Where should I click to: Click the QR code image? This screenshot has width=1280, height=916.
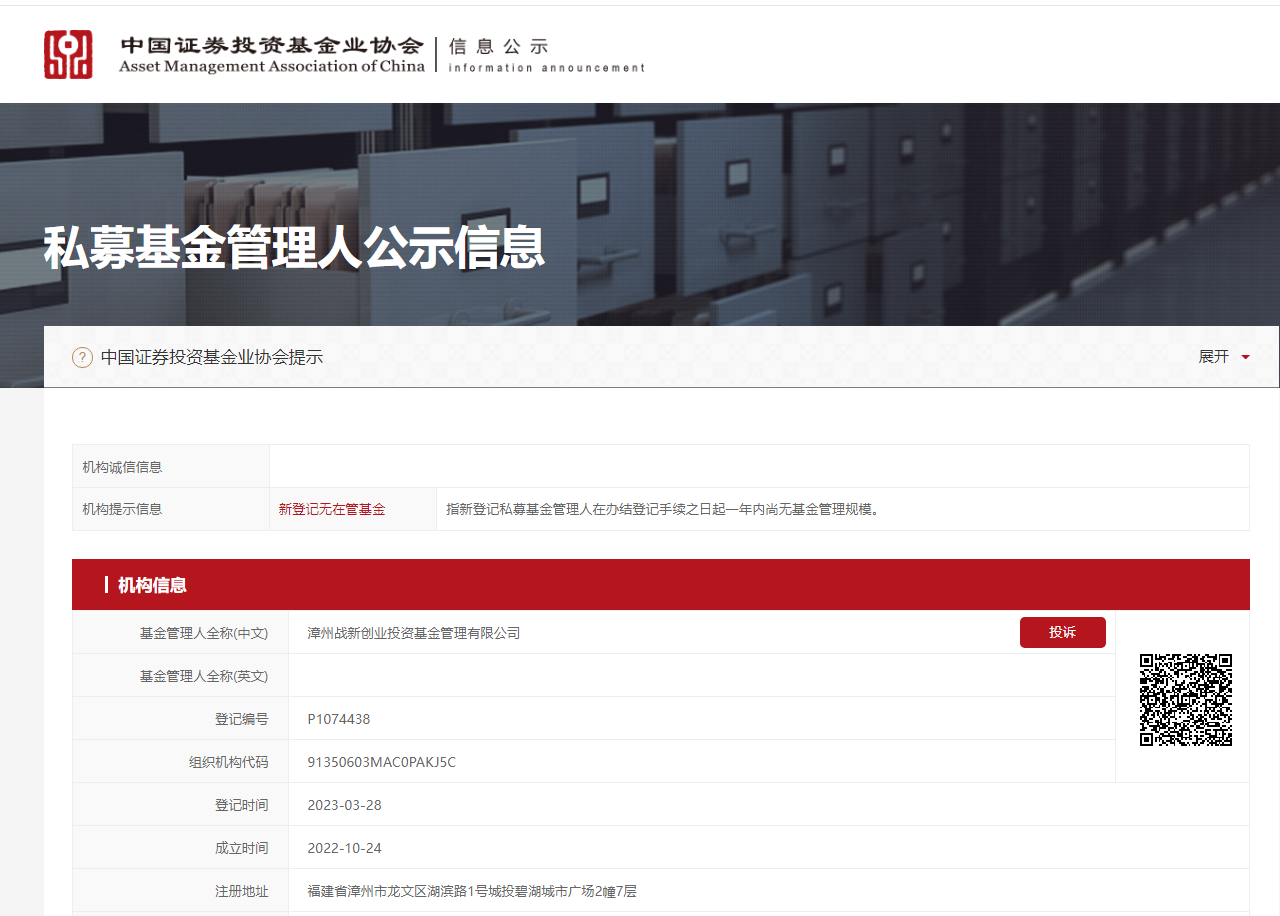click(1185, 700)
